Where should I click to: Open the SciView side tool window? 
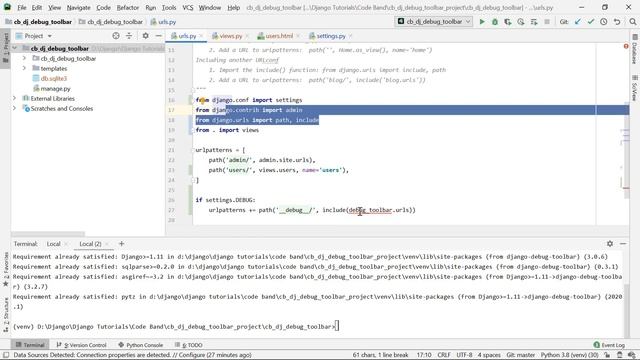(635, 88)
